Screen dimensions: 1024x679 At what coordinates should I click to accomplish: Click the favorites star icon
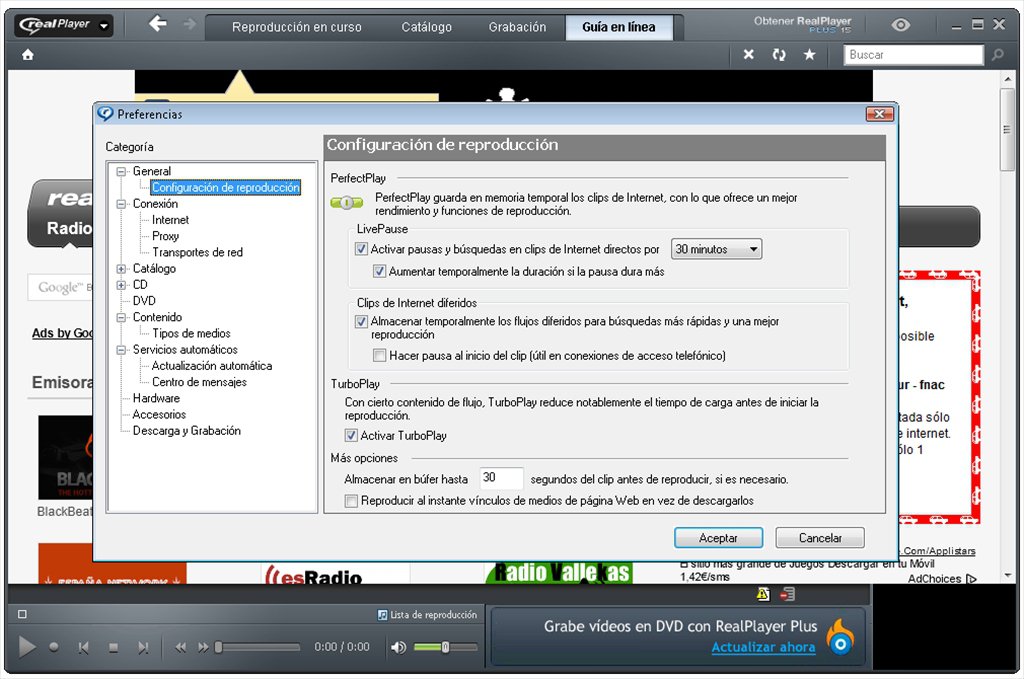click(x=809, y=54)
